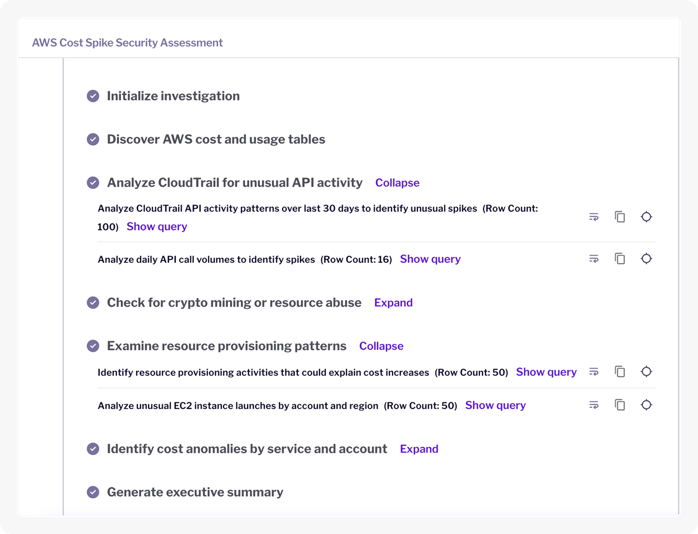Click checkmark beside Generate executive summary
Viewport: 698px width, 534px height.
(93, 492)
